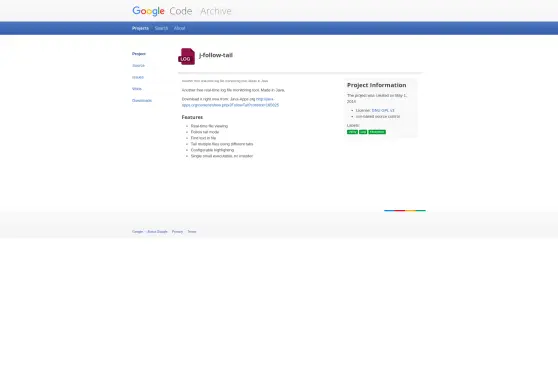Open Issues in the left sidebar
Image resolution: width=558 pixels, height=382 pixels.
[x=138, y=77]
